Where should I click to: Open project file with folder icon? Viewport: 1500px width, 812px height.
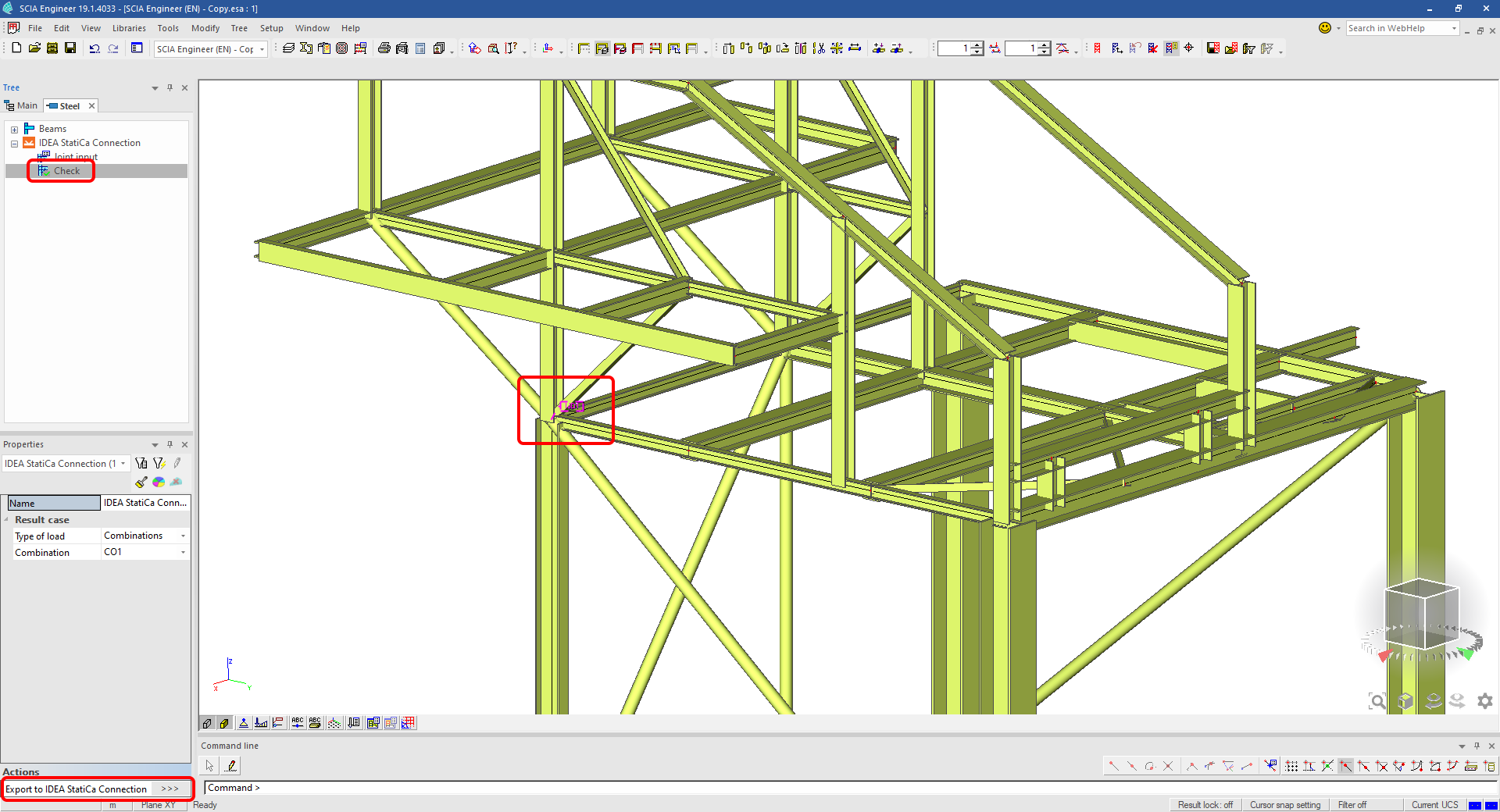tap(34, 48)
